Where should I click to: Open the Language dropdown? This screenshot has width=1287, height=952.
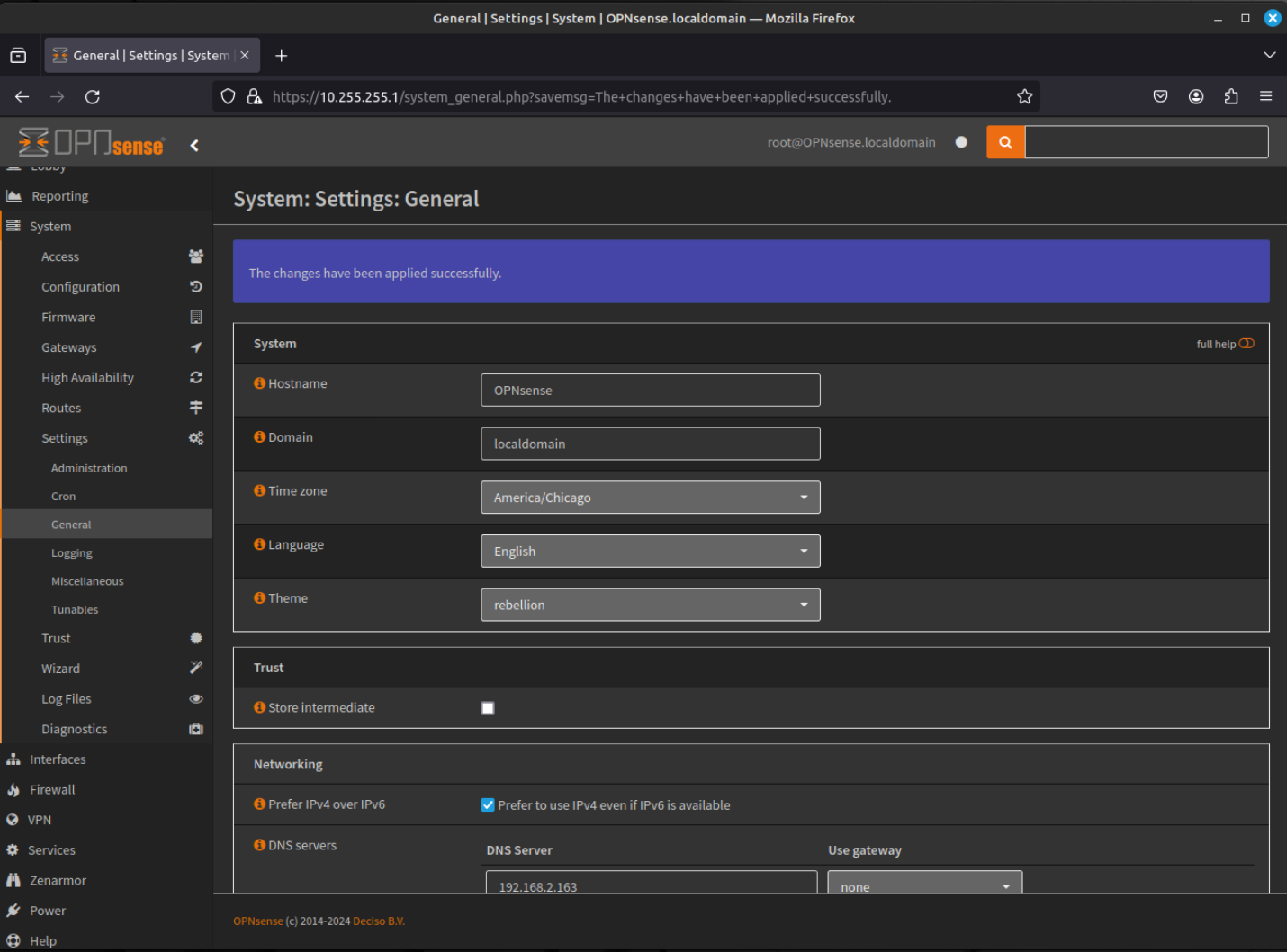(651, 552)
